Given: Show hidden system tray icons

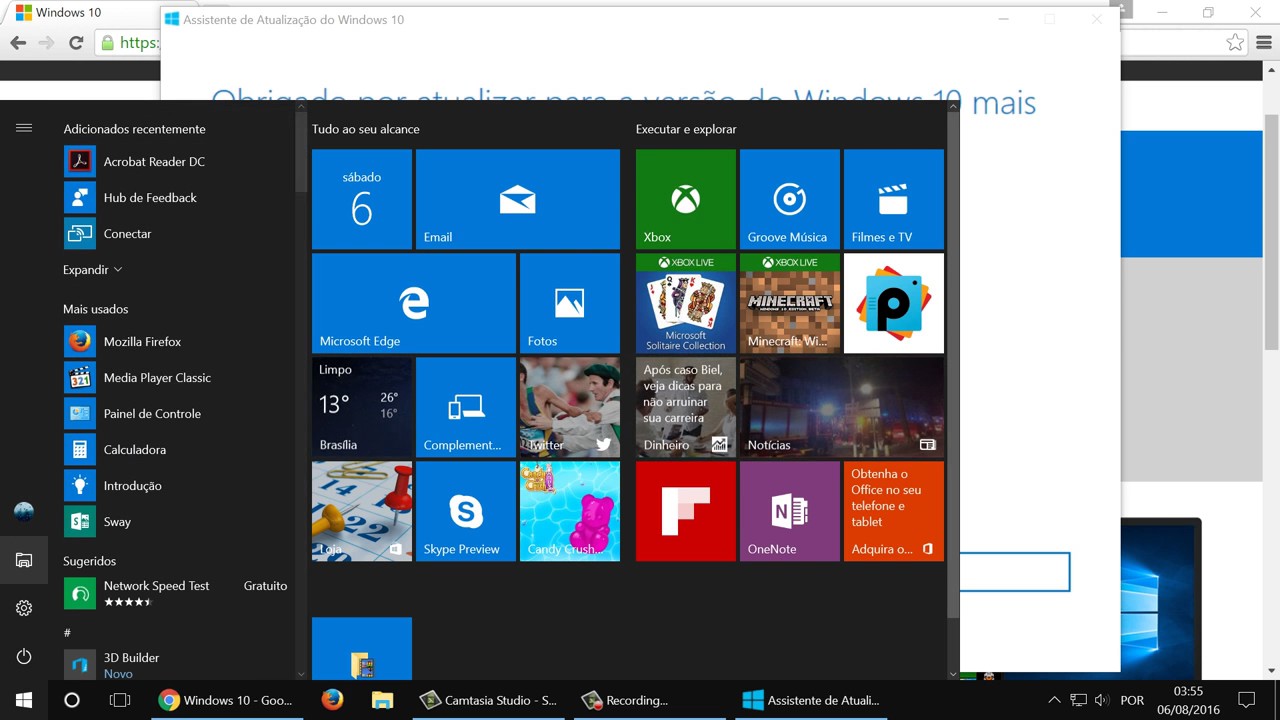Looking at the screenshot, I should coord(1054,700).
